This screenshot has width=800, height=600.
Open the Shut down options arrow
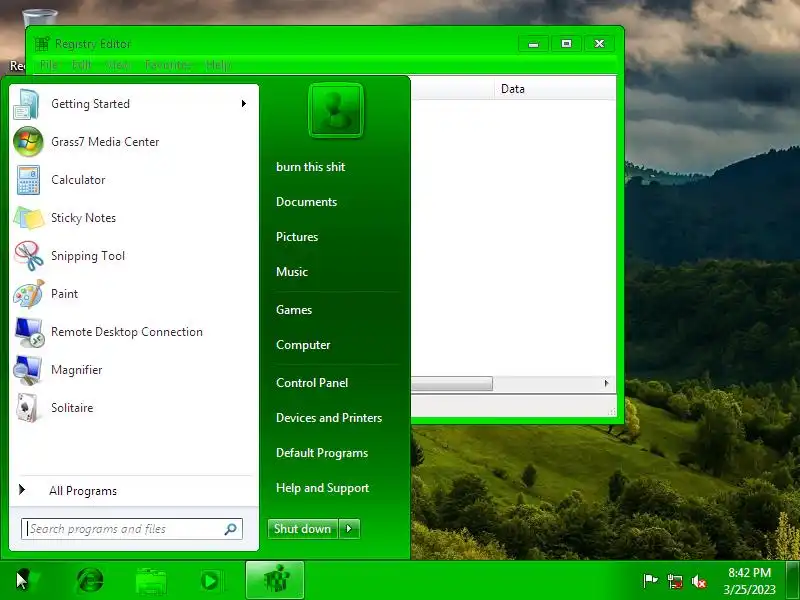(x=349, y=529)
